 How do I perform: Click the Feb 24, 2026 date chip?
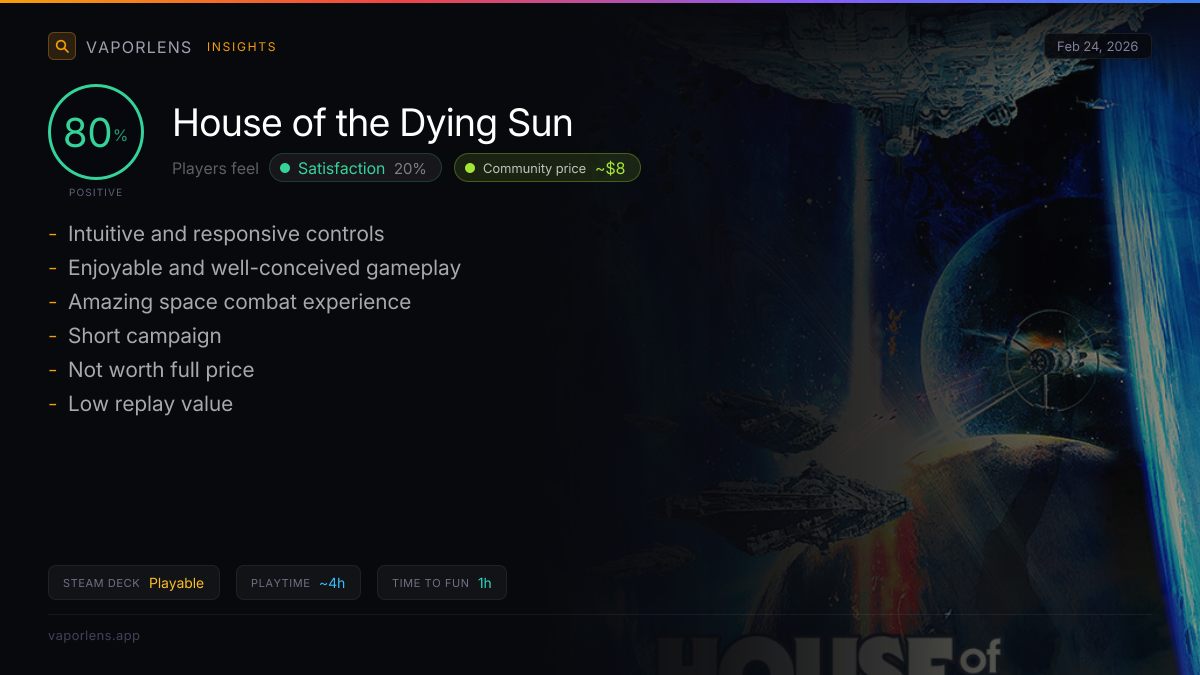pos(1098,46)
